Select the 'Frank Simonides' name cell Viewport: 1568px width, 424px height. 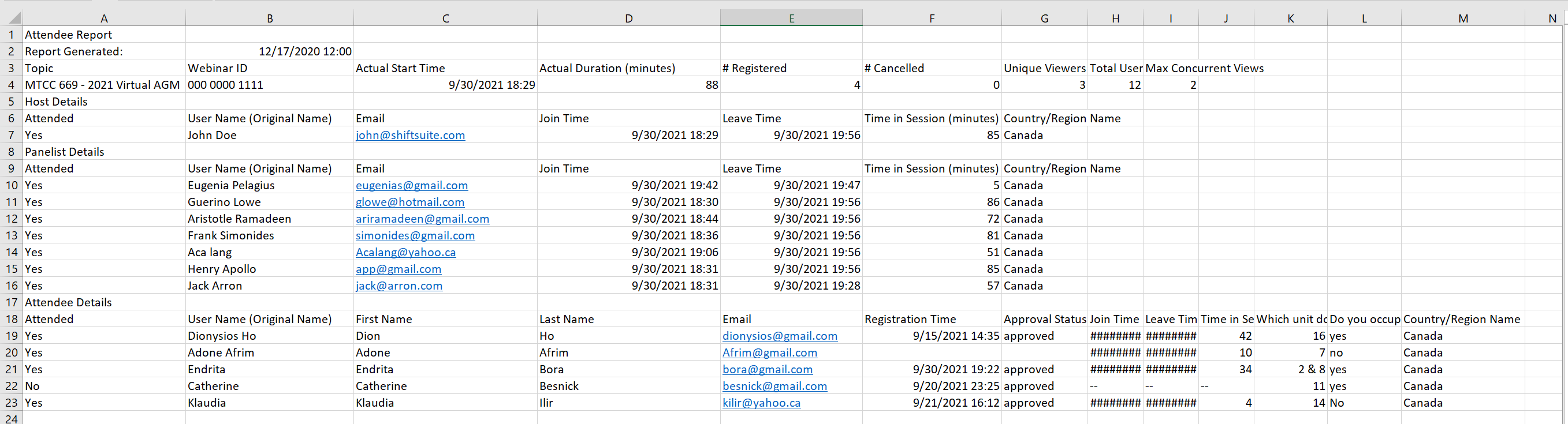(270, 235)
